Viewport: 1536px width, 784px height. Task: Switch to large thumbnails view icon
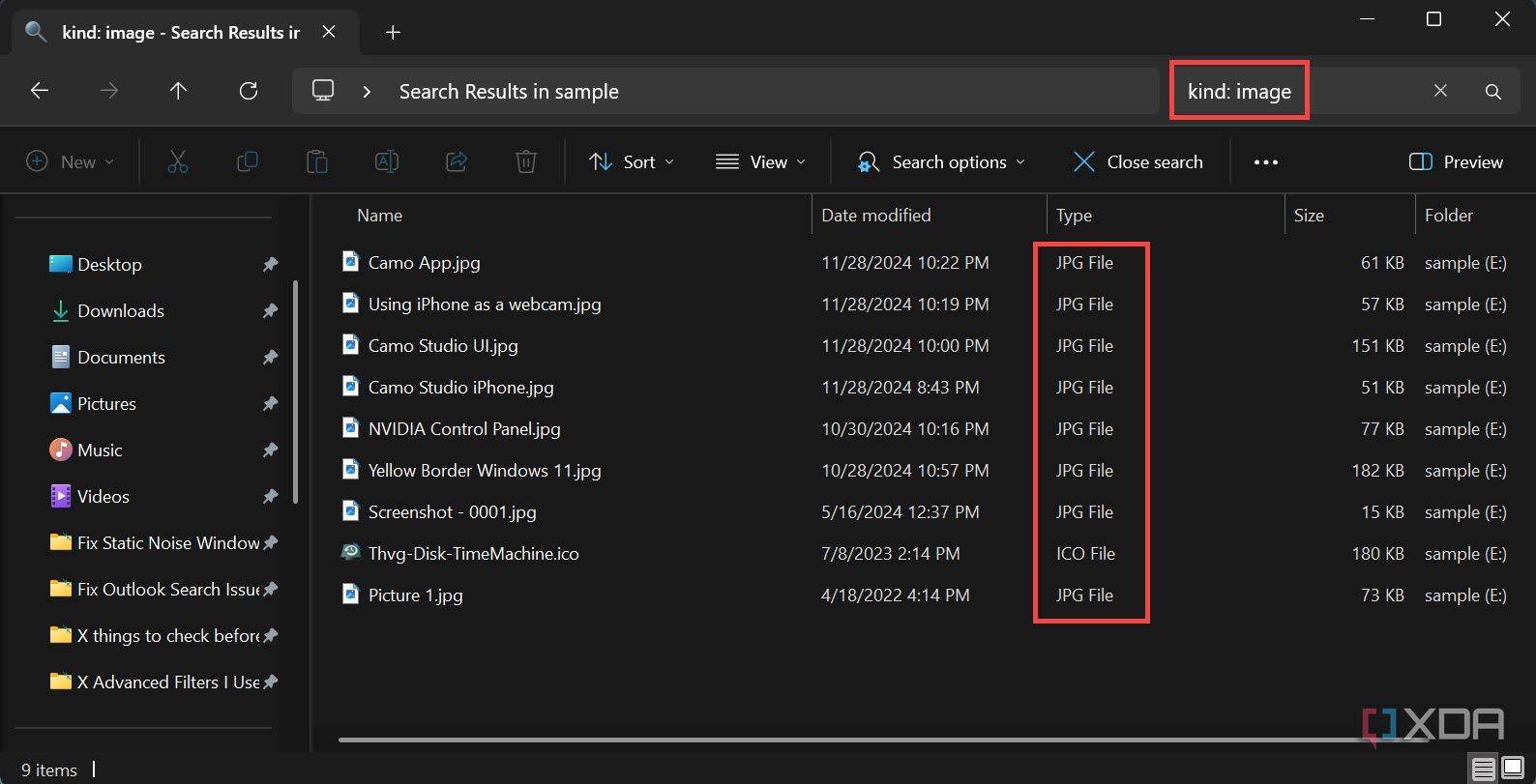(1513, 769)
